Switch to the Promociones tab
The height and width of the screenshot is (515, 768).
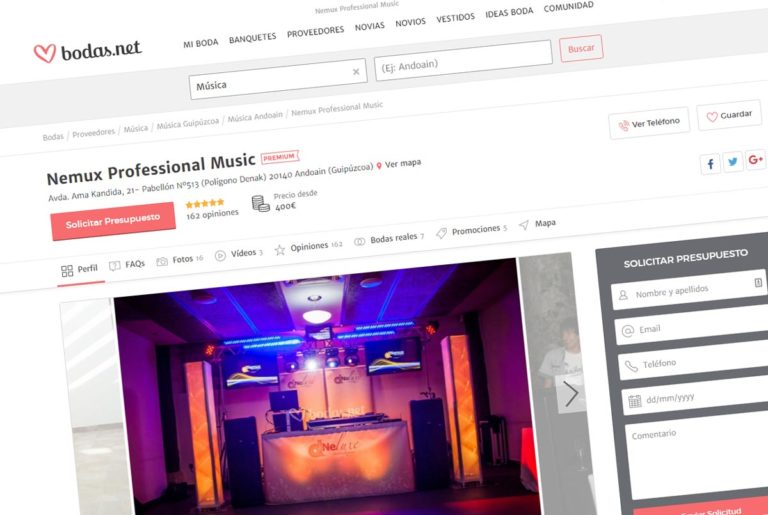pyautogui.click(x=471, y=231)
